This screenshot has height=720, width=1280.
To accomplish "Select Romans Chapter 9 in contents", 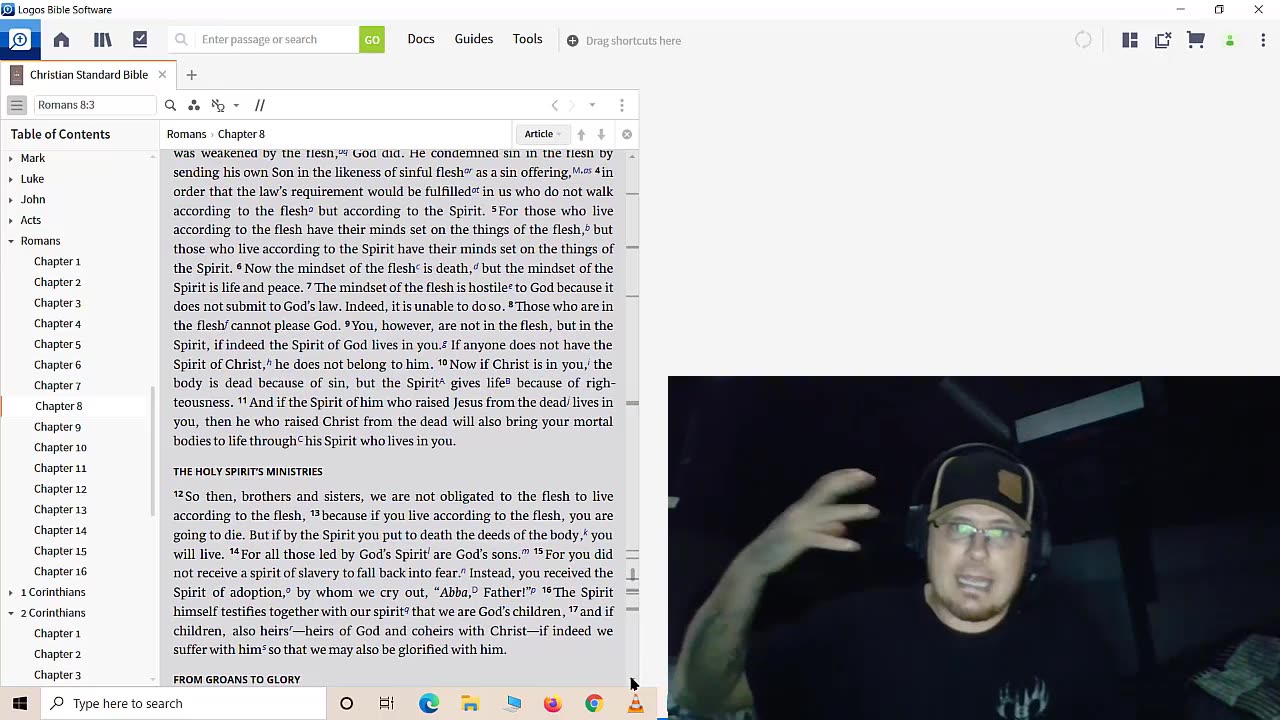I will click(x=57, y=427).
